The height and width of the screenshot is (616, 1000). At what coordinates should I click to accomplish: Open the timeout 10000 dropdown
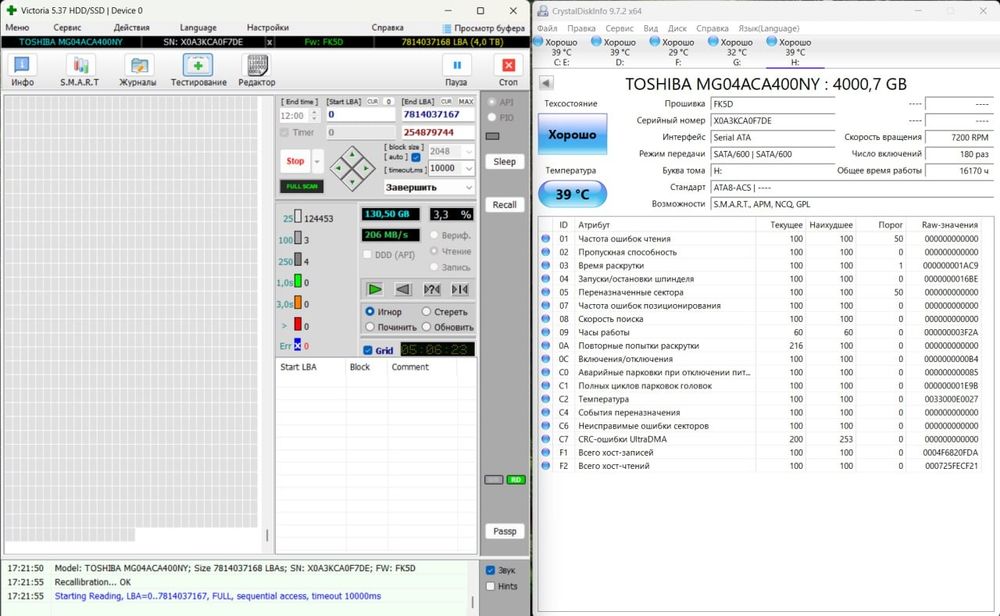tap(469, 168)
